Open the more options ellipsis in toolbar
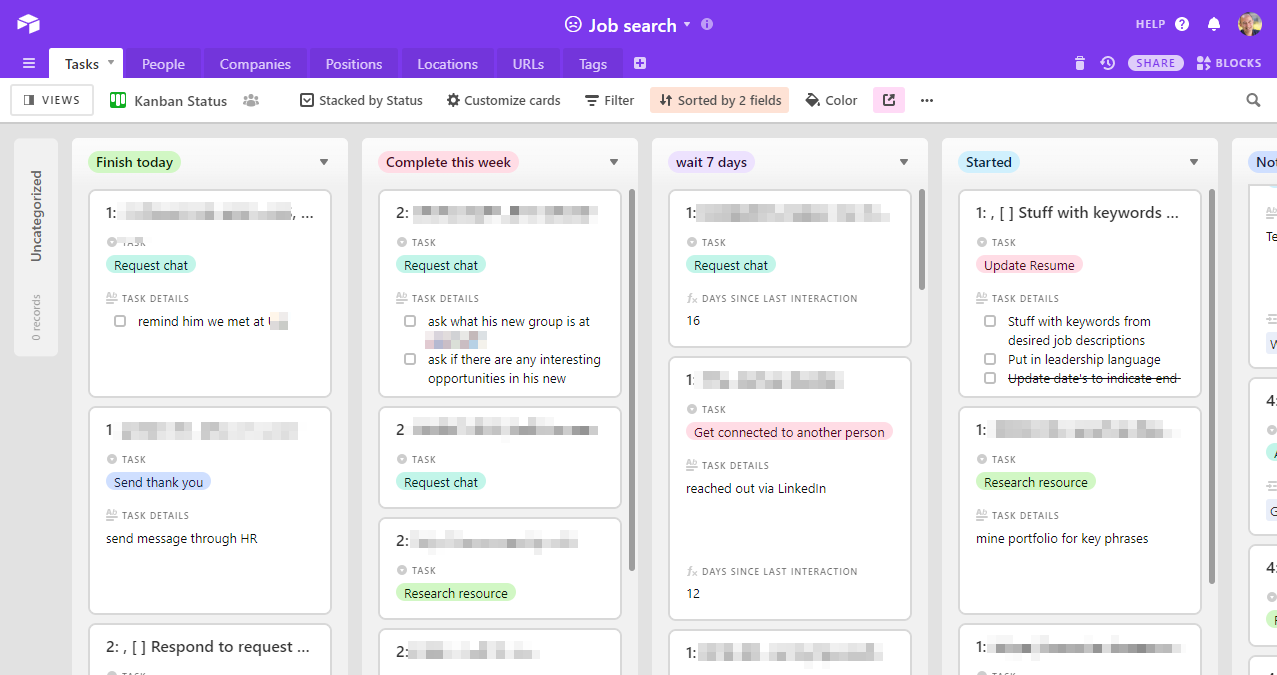This screenshot has width=1277, height=675. [927, 100]
